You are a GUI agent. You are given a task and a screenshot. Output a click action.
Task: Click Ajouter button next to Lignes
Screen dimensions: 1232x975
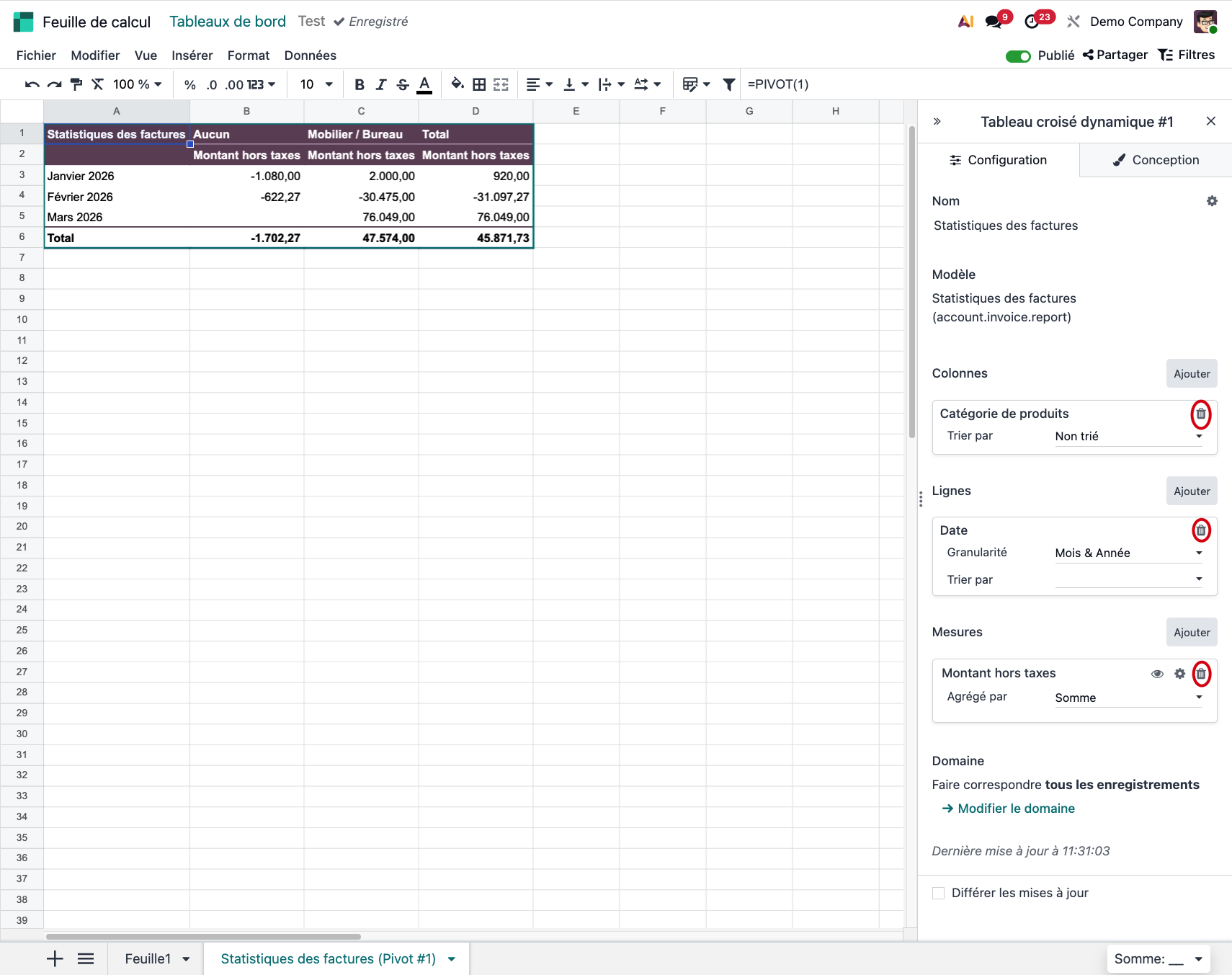(1191, 491)
